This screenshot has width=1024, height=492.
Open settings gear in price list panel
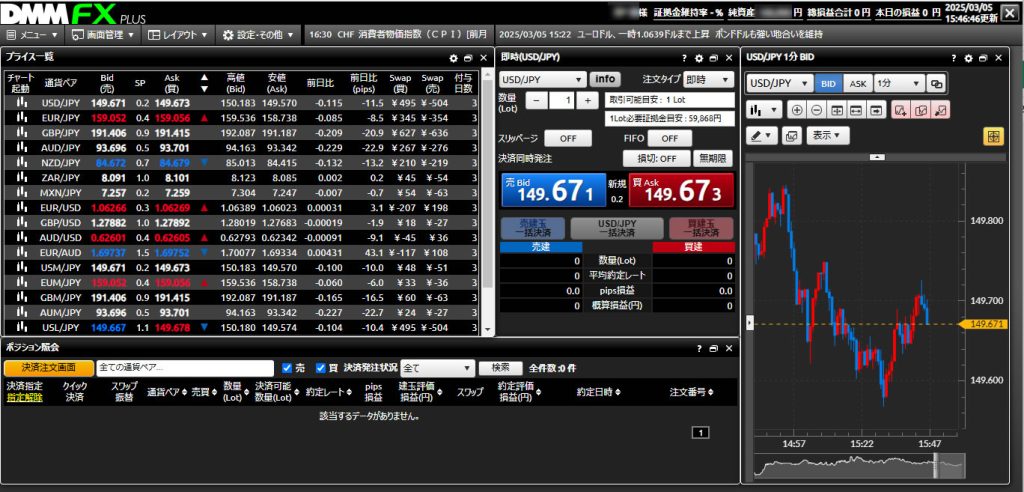[x=454, y=59]
